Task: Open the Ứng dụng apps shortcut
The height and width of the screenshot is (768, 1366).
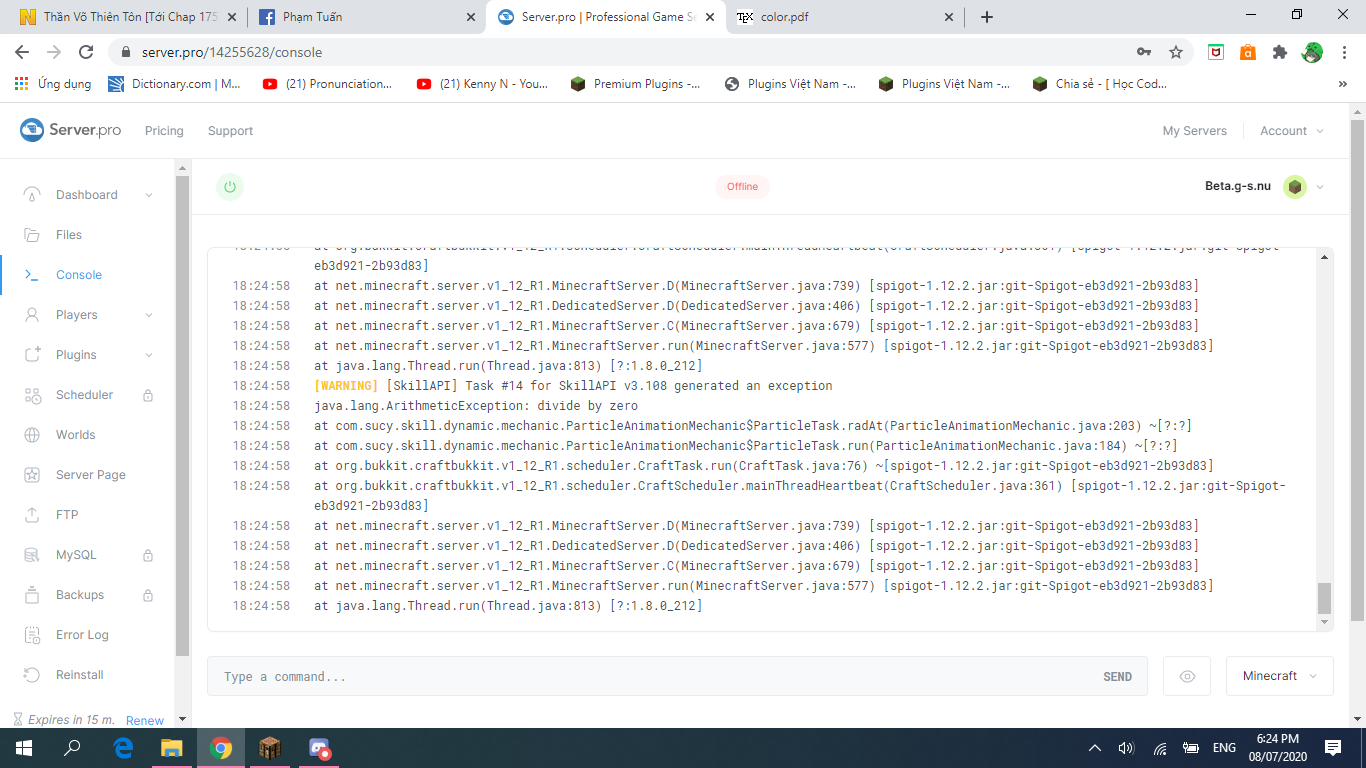Action: pos(53,84)
